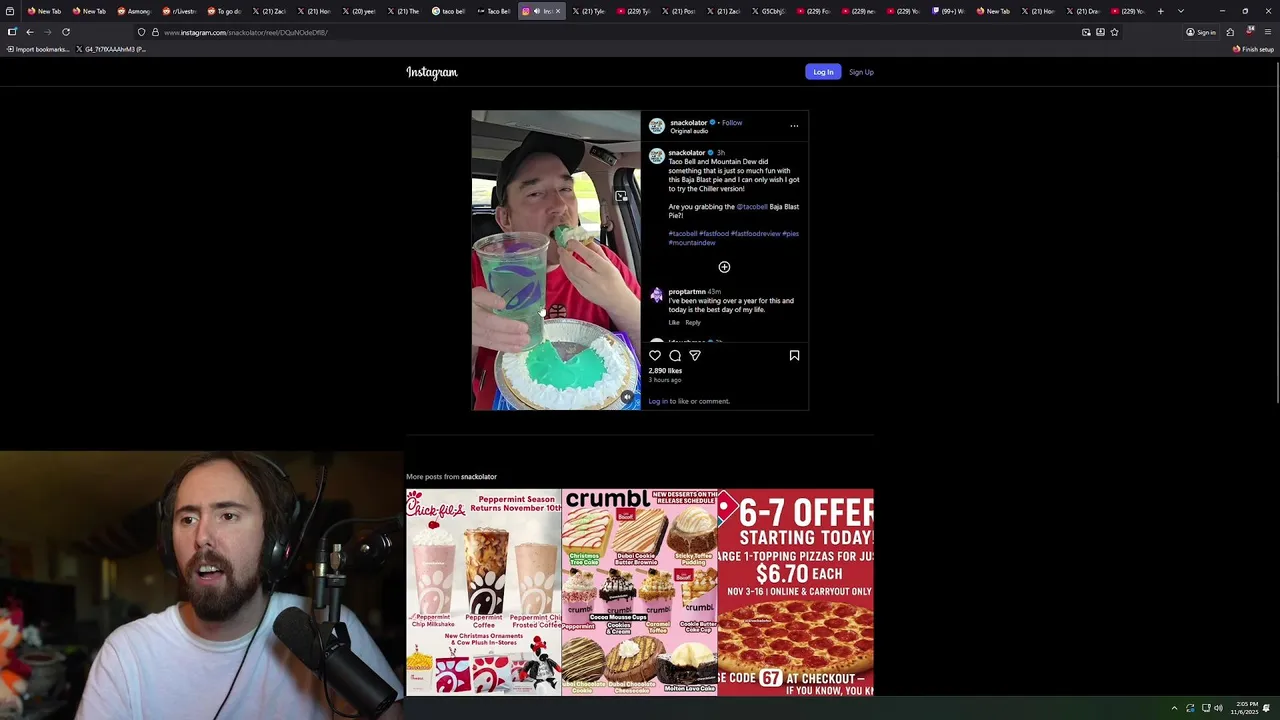
Task: Close the active Instagram tab
Action: pos(558,11)
